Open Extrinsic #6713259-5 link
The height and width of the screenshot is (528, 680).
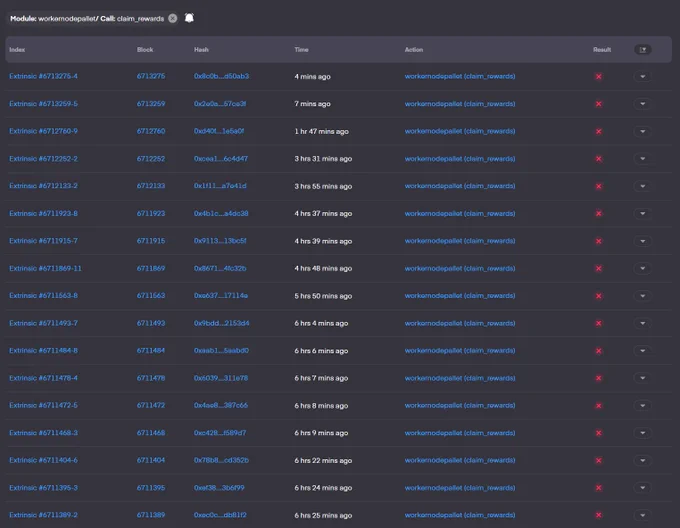pos(43,104)
